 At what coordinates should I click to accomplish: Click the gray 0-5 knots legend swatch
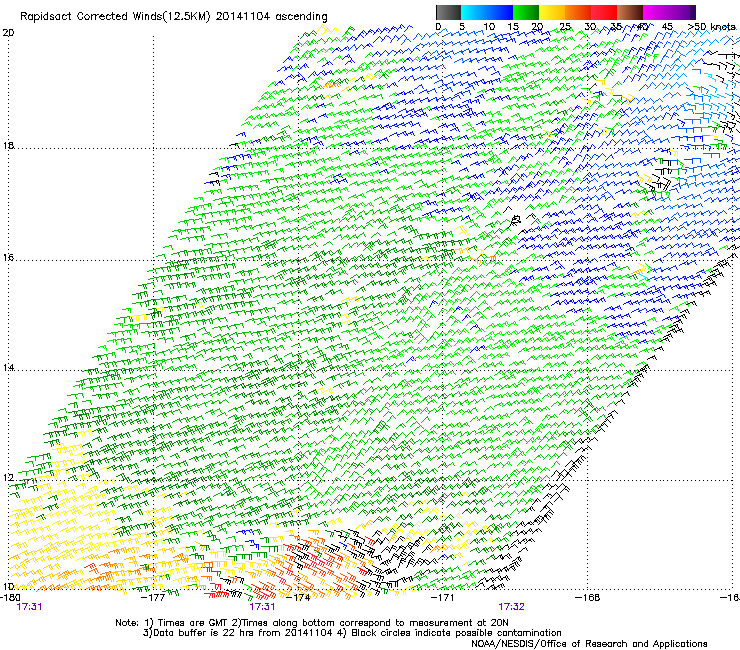click(448, 12)
